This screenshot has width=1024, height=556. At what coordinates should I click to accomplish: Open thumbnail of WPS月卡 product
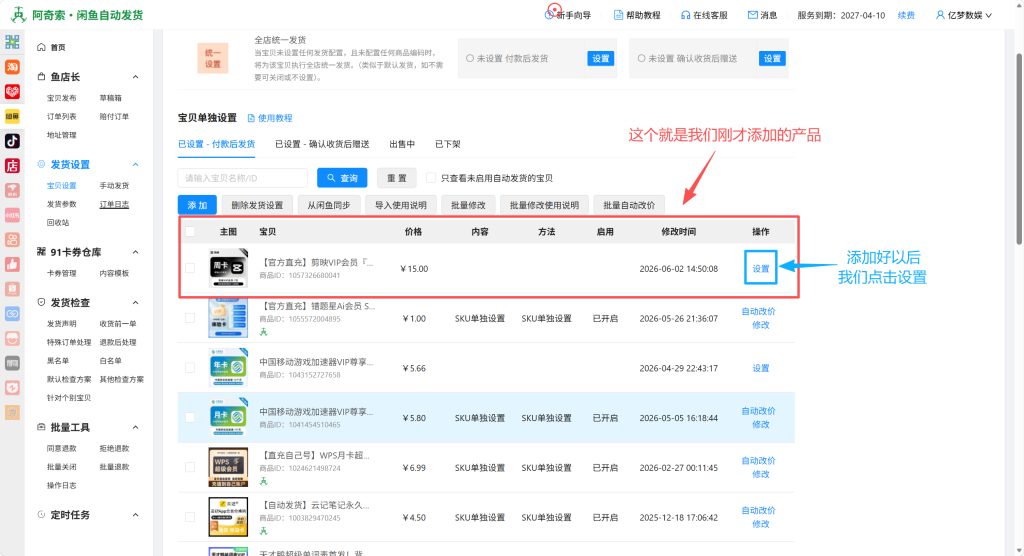[x=228, y=467]
